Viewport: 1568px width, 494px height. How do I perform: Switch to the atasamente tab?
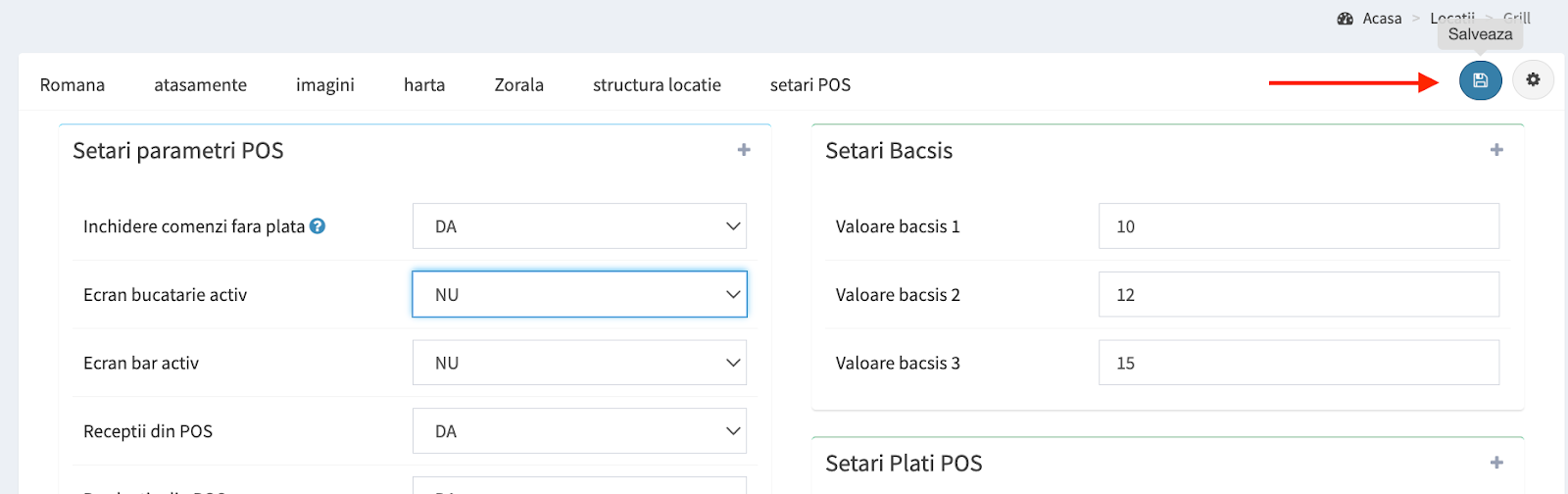click(x=200, y=85)
